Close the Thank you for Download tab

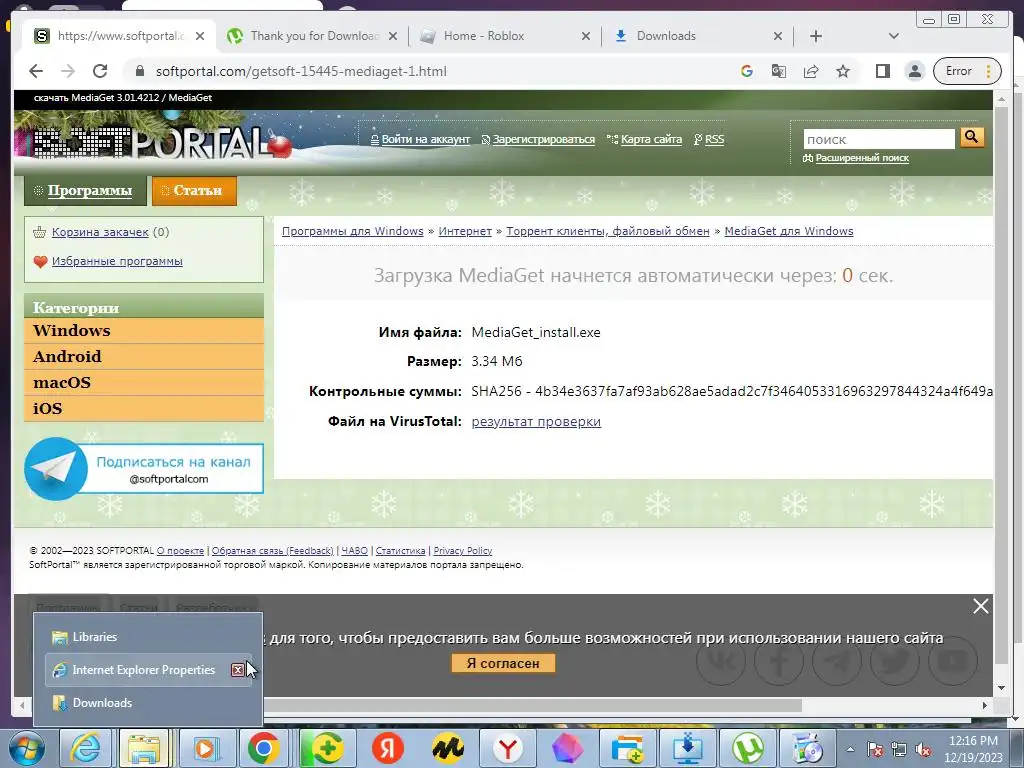pyautogui.click(x=393, y=36)
